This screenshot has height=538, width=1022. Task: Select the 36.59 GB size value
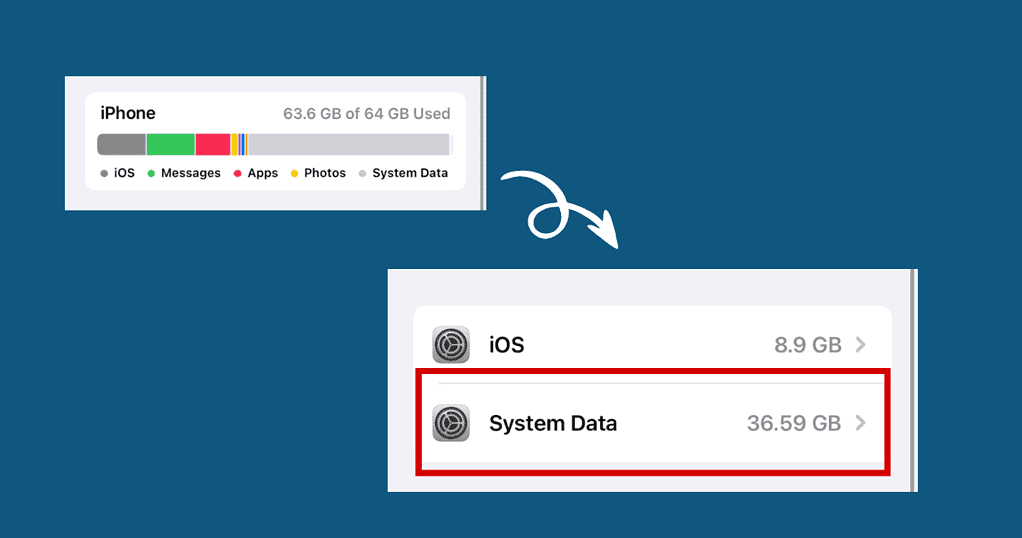pos(793,423)
